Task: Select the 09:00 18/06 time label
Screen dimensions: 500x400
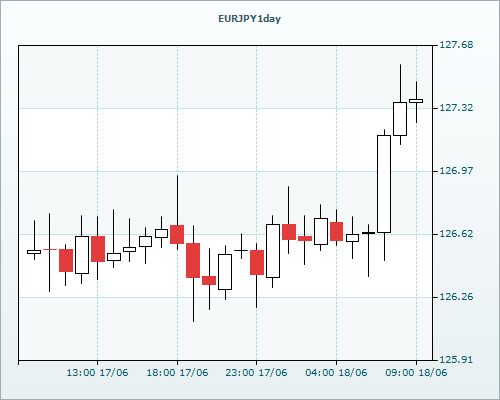Action: (416, 373)
